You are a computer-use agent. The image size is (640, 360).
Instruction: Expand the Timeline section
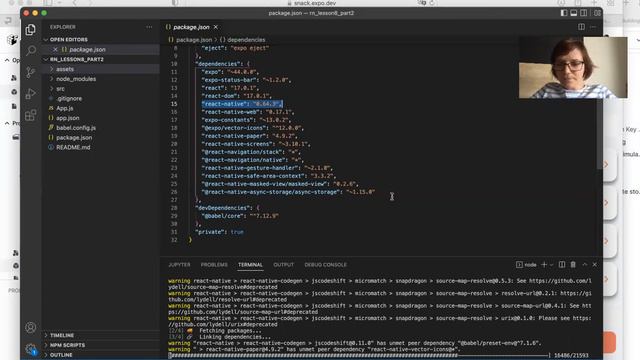[x=62, y=335]
